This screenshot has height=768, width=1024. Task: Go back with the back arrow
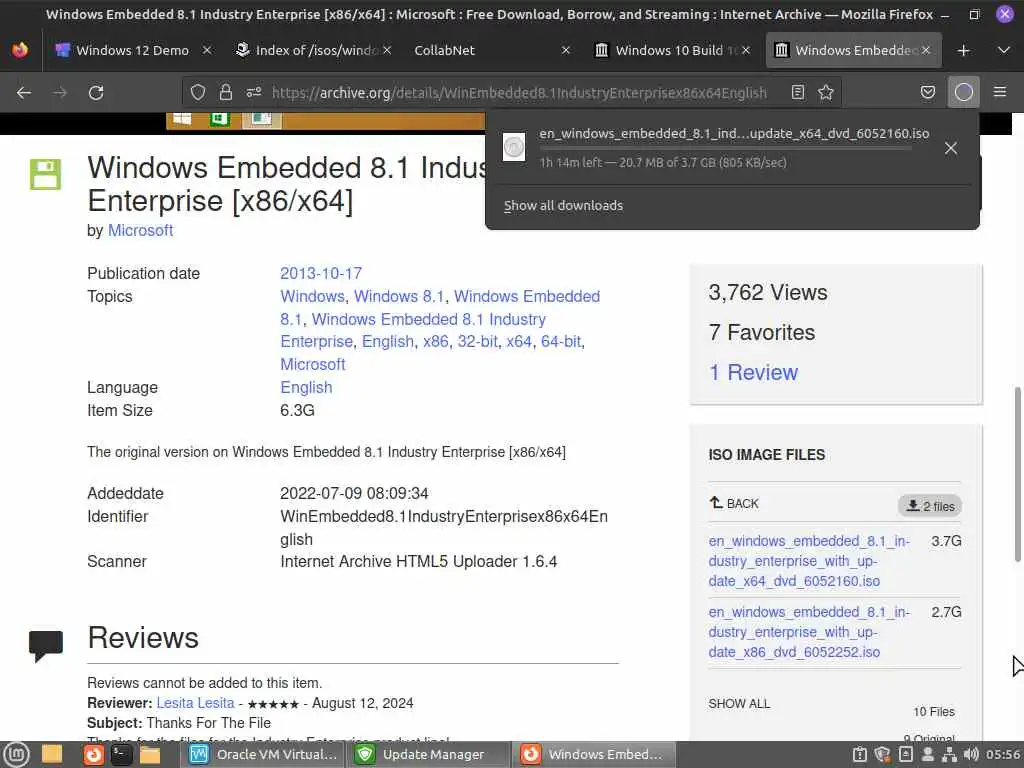point(24,93)
